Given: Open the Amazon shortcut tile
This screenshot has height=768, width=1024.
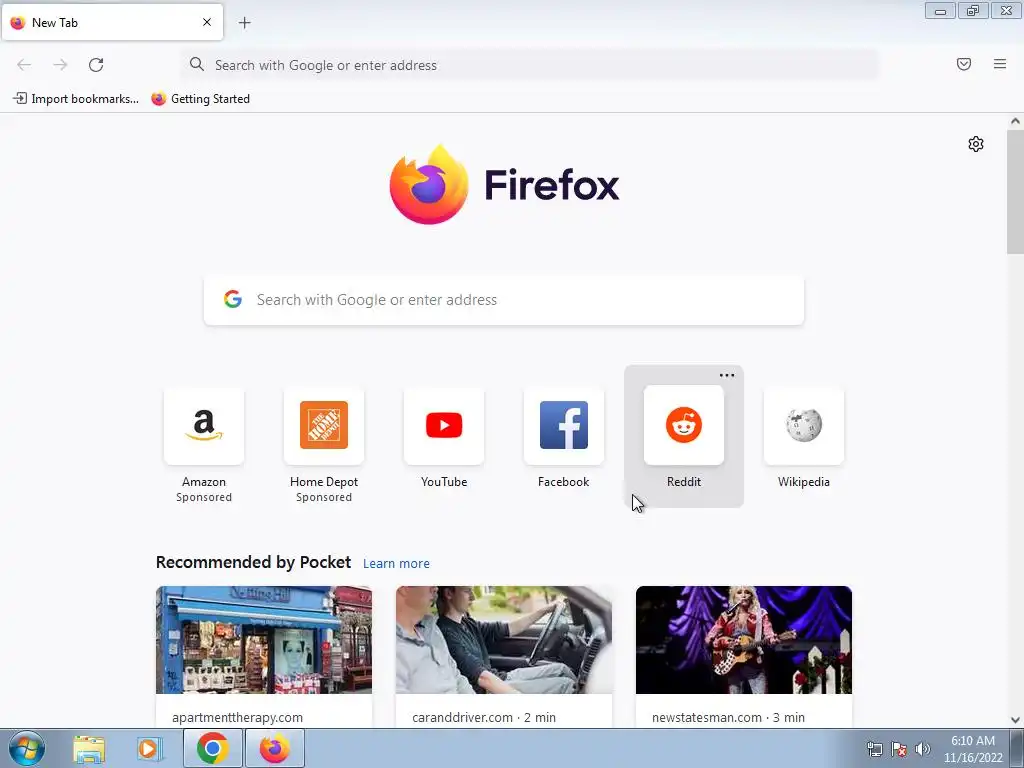Looking at the screenshot, I should click(204, 425).
